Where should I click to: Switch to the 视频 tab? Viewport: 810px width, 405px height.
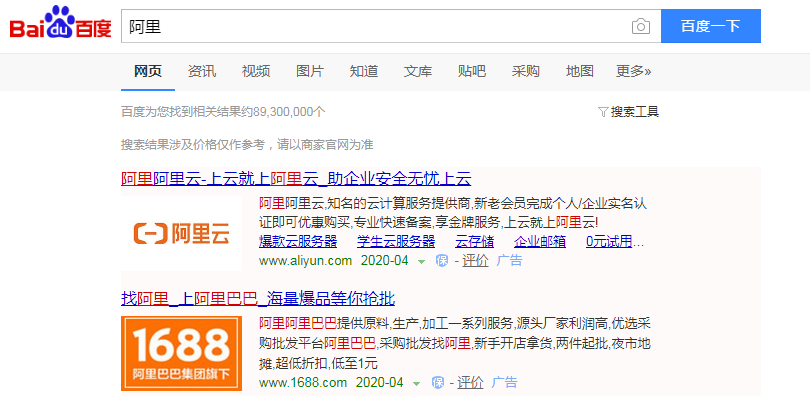pos(256,71)
